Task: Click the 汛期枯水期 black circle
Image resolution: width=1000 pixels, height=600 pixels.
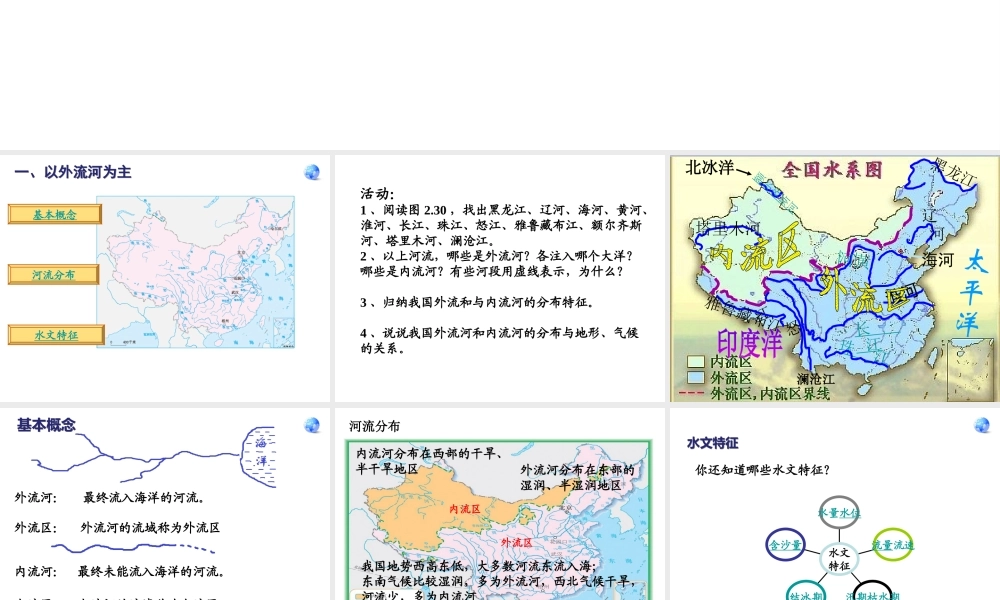Action: pos(872,590)
